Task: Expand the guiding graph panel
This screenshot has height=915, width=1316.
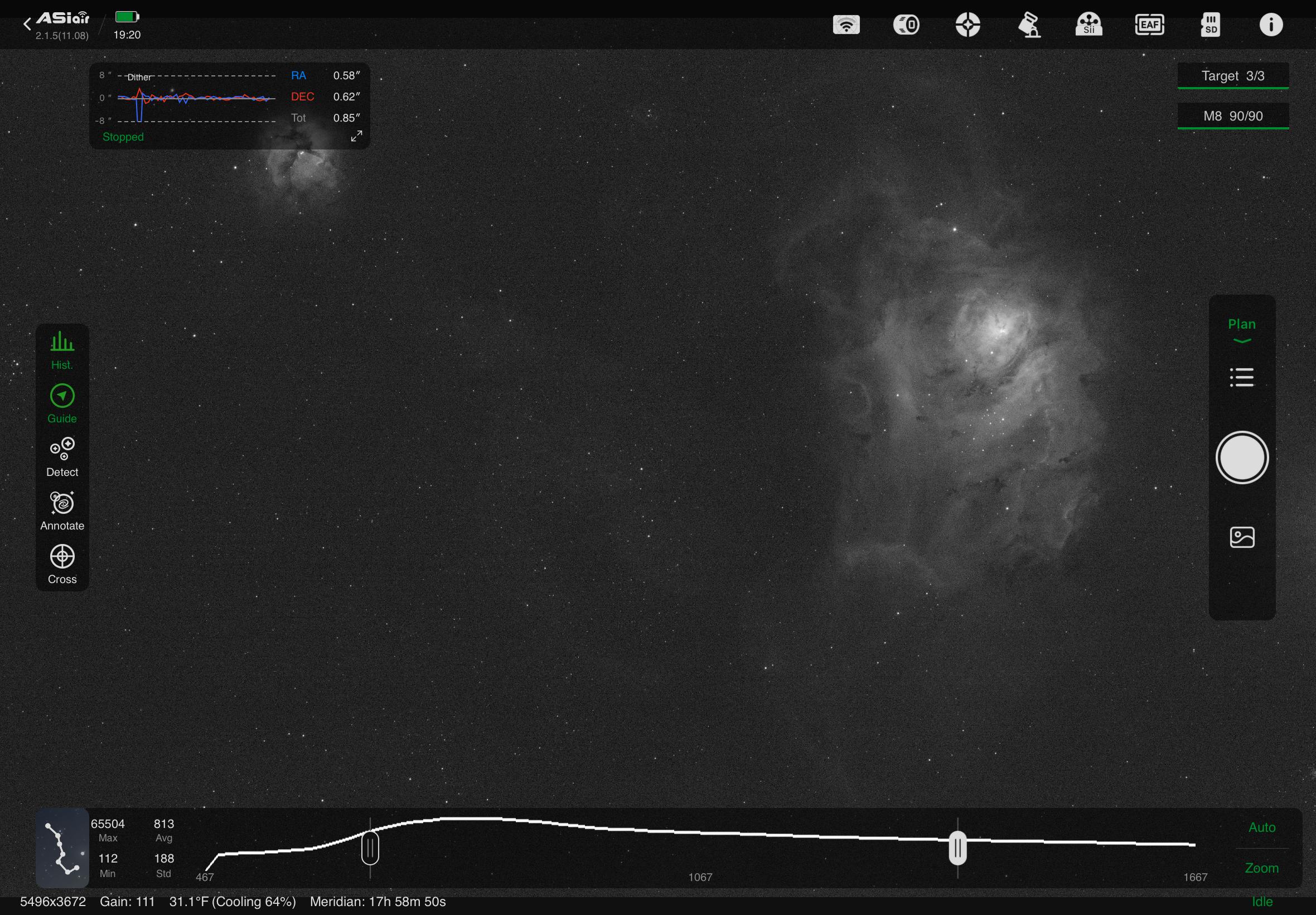Action: tap(356, 136)
